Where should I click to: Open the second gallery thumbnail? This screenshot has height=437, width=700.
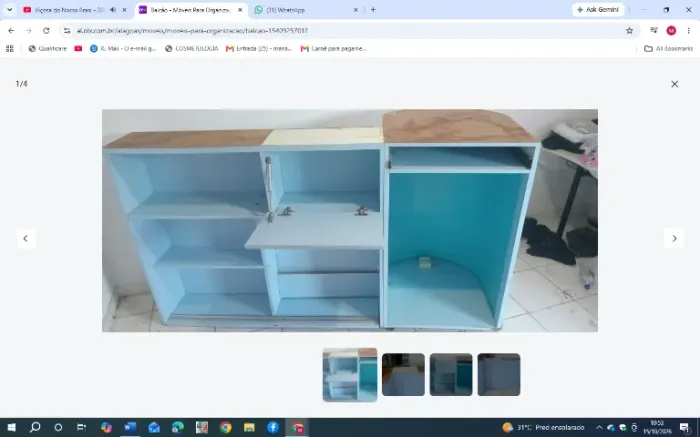coord(403,375)
